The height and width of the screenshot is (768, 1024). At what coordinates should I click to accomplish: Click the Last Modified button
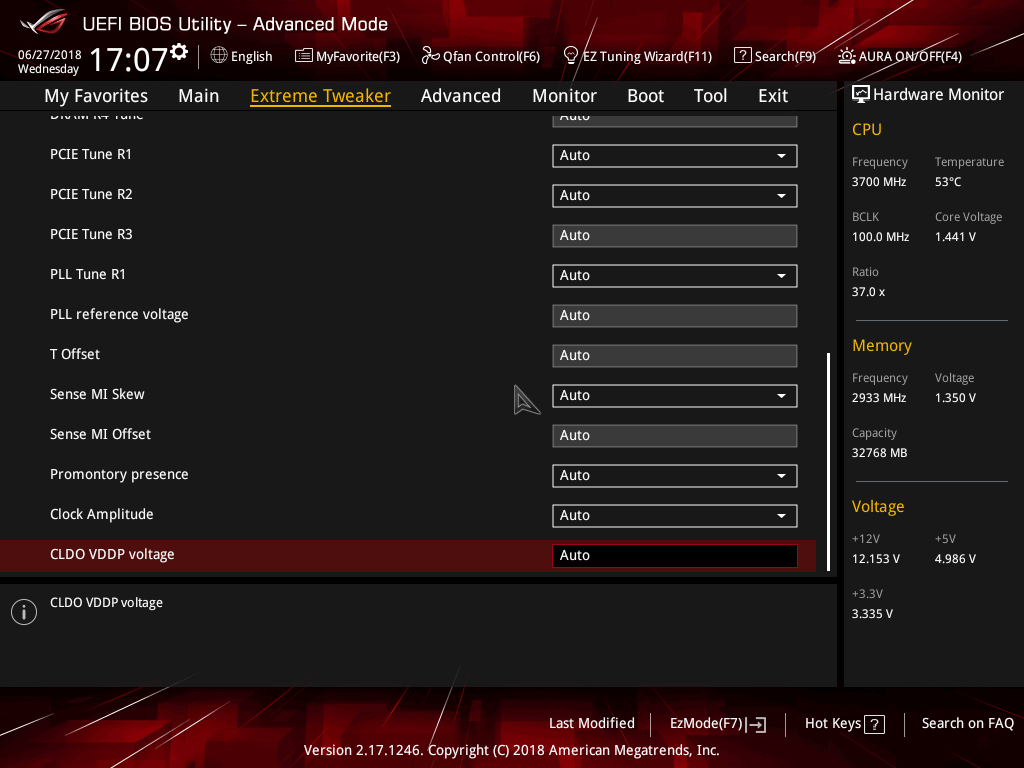click(592, 723)
